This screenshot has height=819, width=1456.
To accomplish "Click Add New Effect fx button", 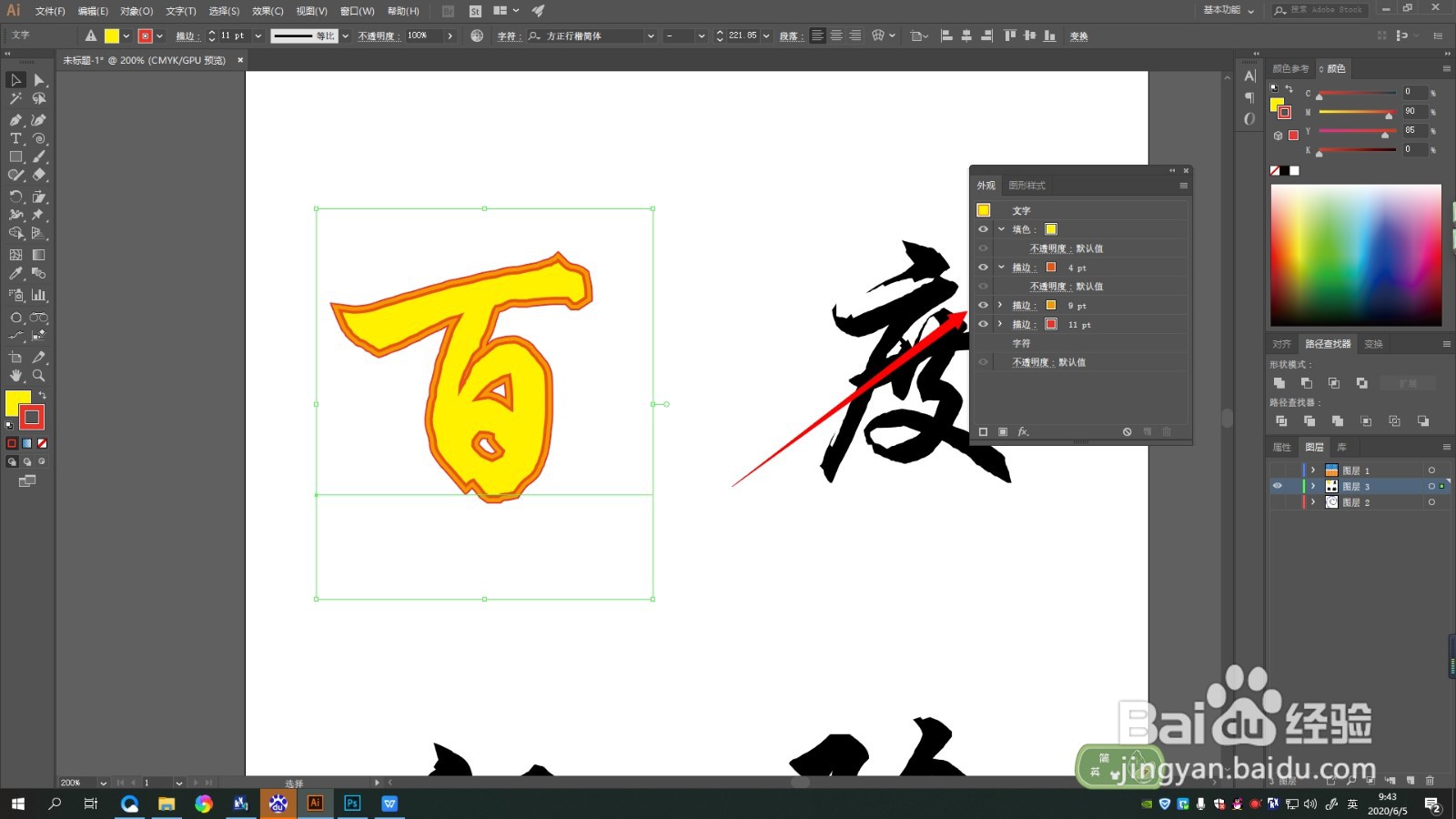I will (x=1023, y=431).
